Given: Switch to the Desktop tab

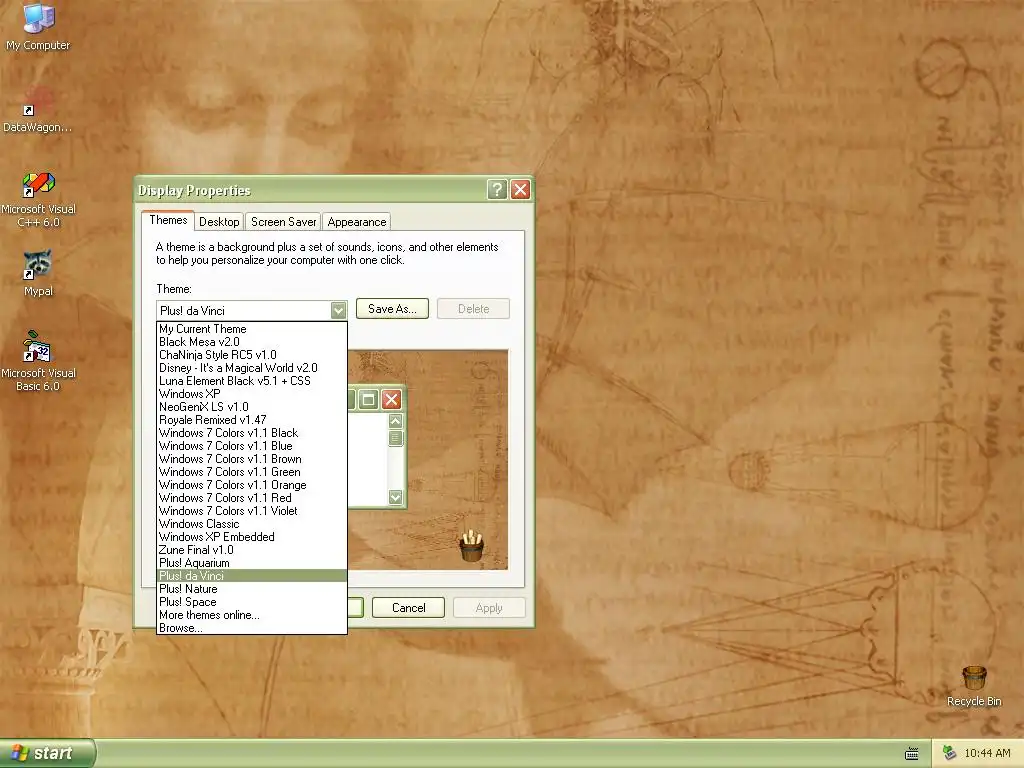Looking at the screenshot, I should pyautogui.click(x=219, y=222).
